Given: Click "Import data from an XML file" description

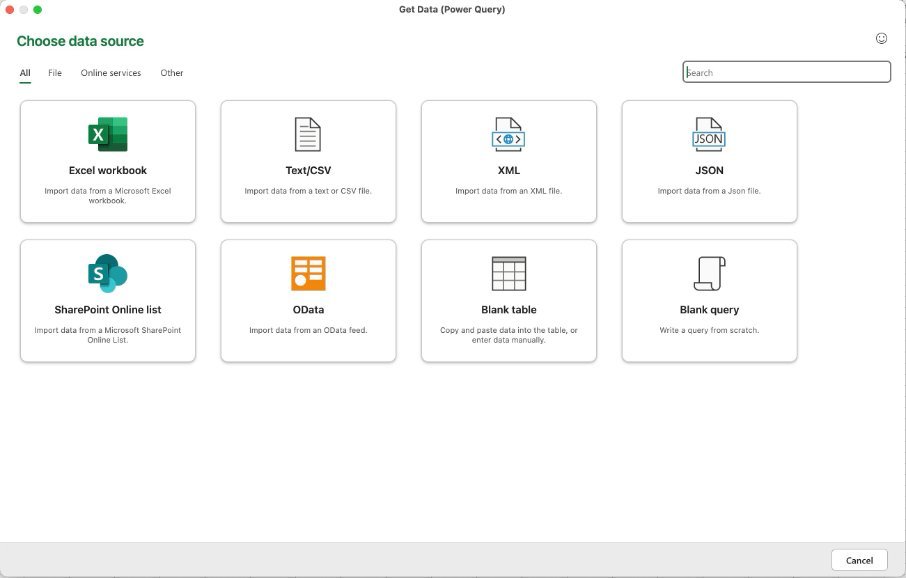Looking at the screenshot, I should (508, 191).
